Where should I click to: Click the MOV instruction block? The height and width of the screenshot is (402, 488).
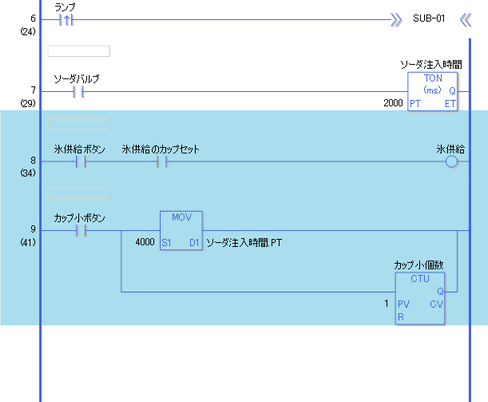(181, 230)
